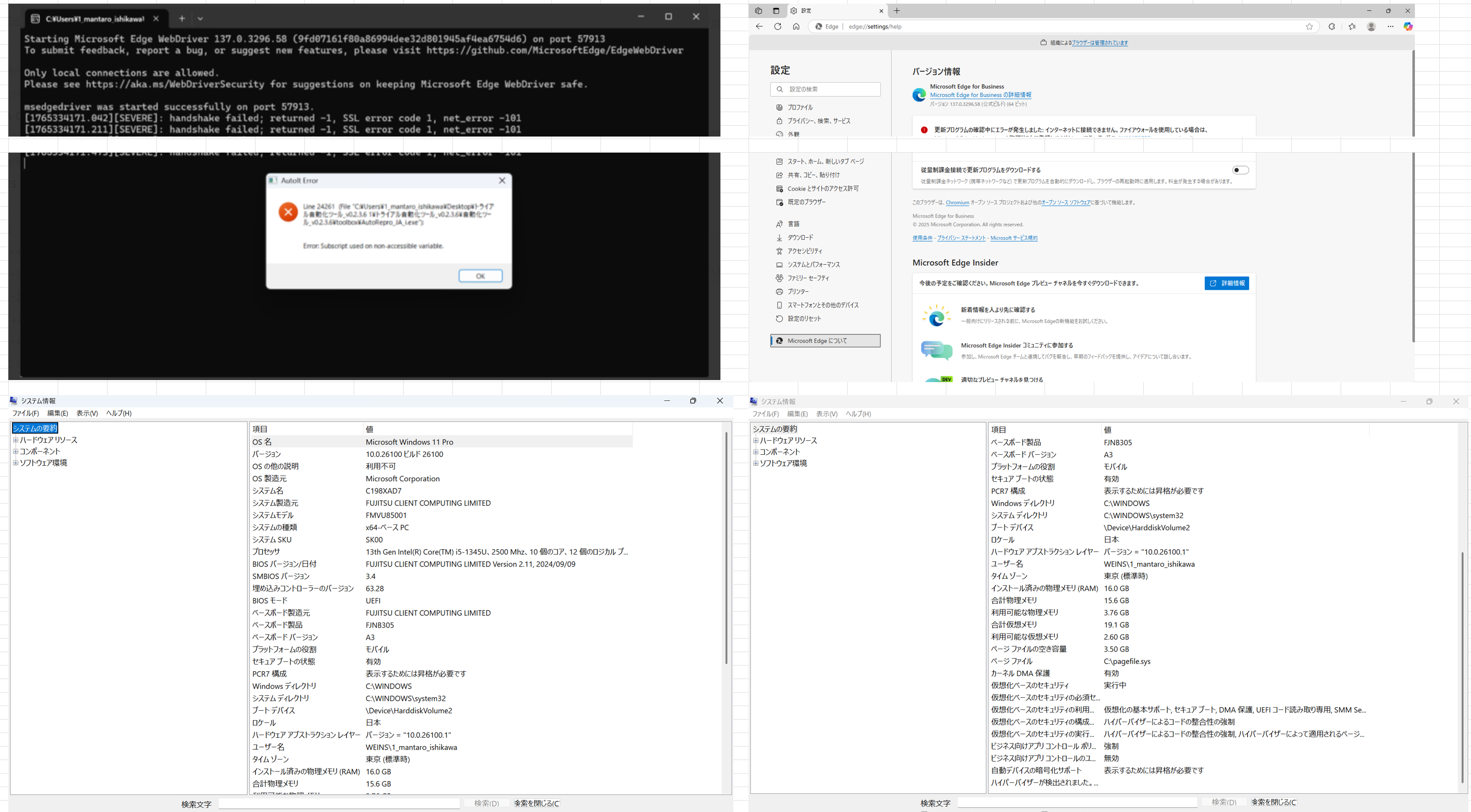
Task: Click the favorite star icon in the address bar
Action: pyautogui.click(x=1309, y=26)
